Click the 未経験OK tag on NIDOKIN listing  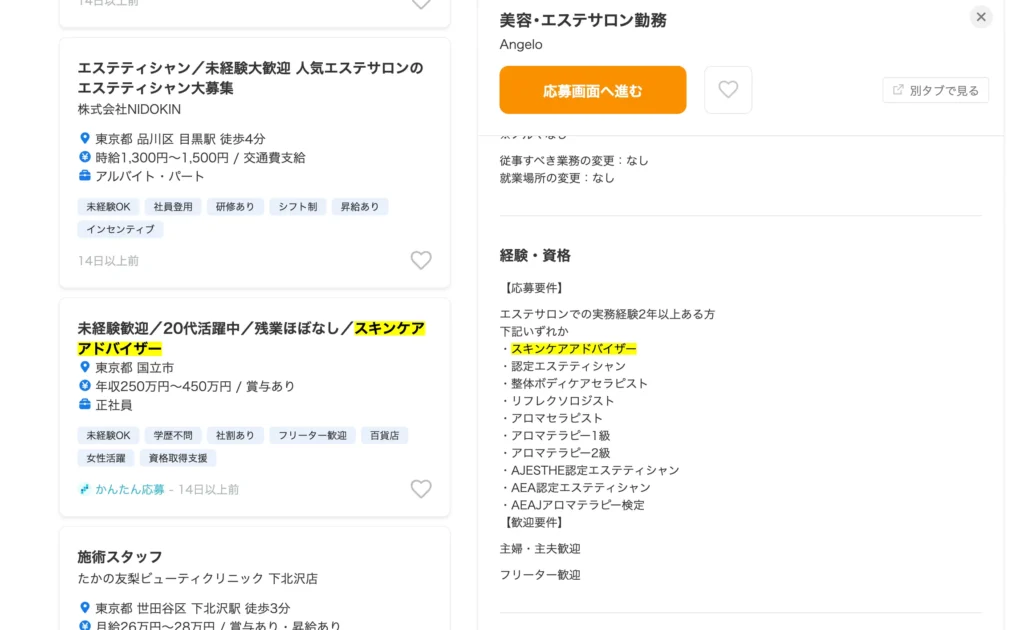point(108,207)
